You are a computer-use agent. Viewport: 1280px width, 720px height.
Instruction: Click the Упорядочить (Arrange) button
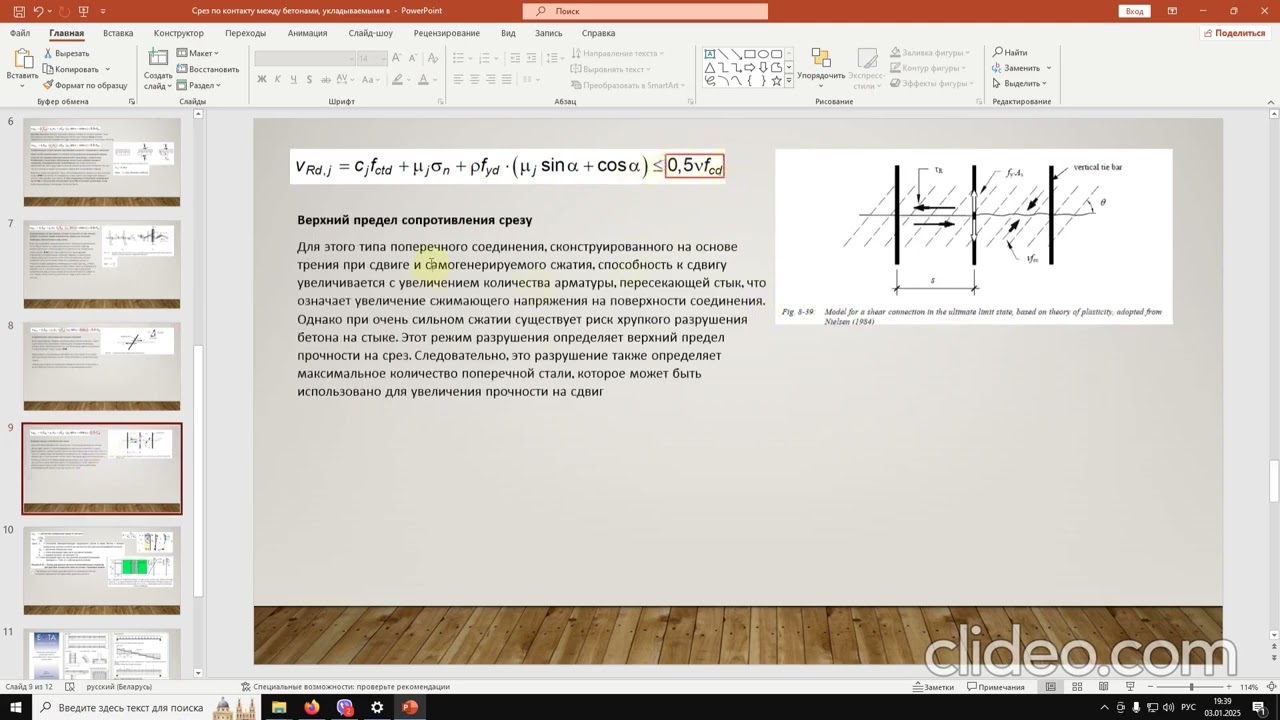[x=821, y=66]
